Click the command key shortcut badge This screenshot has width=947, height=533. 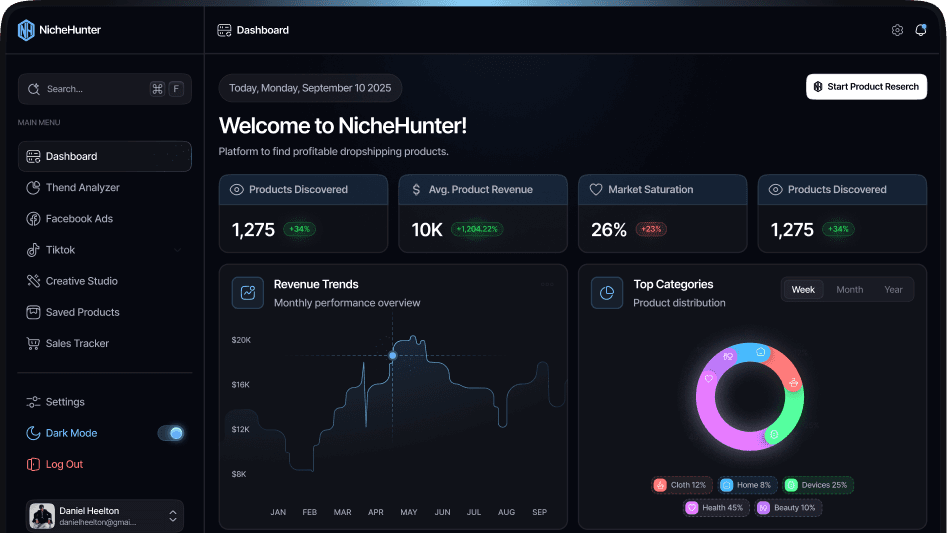pos(157,89)
